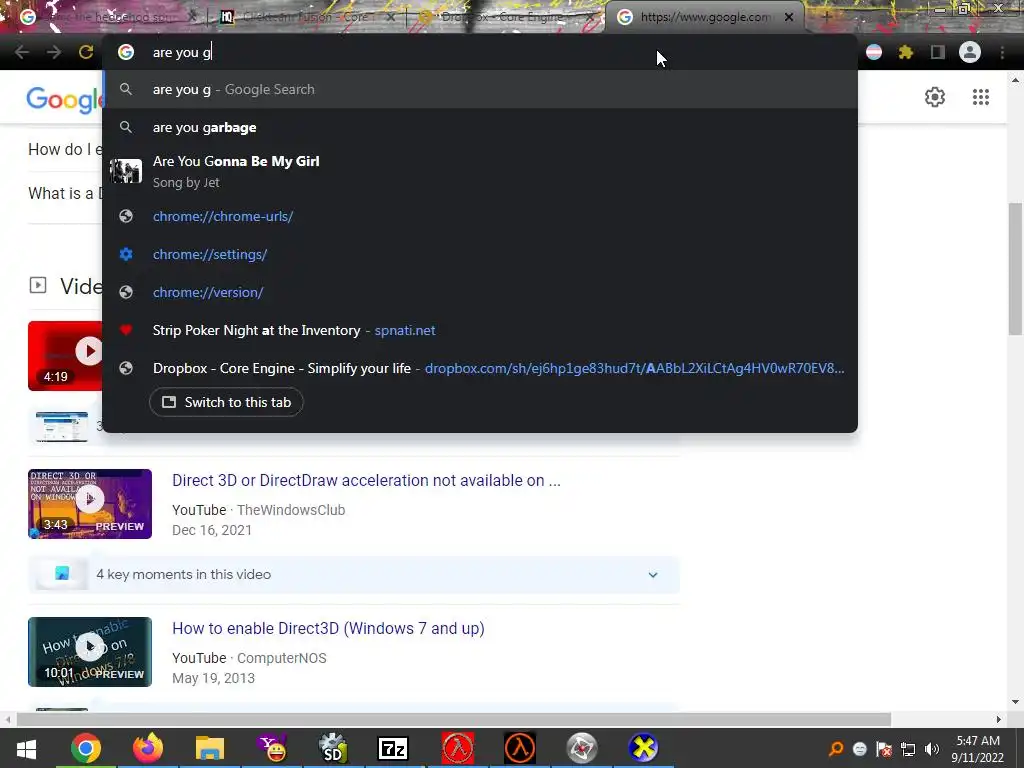The image size is (1024, 768).
Task: Toggle the Chrome side panel icon
Action: pyautogui.click(x=938, y=52)
